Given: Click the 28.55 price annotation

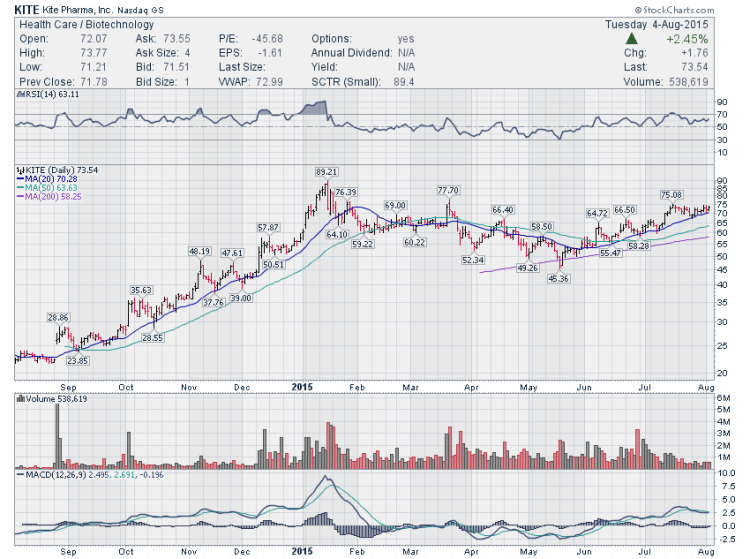Looking at the screenshot, I should pos(152,338).
